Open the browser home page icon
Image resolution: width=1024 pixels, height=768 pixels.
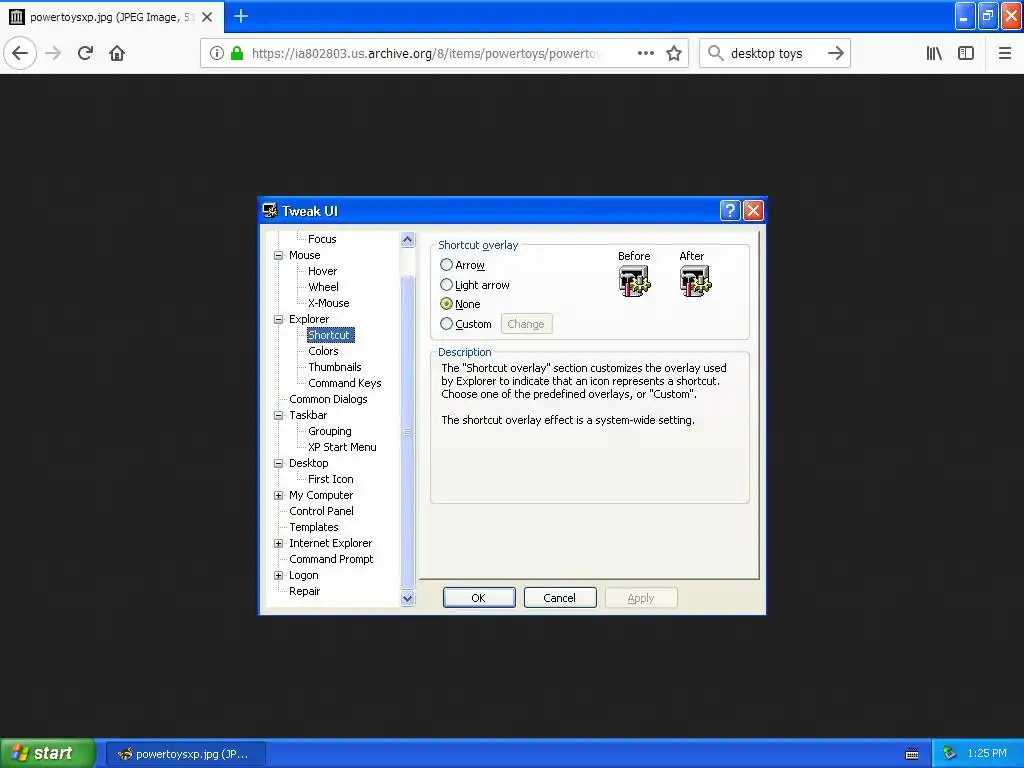click(117, 53)
